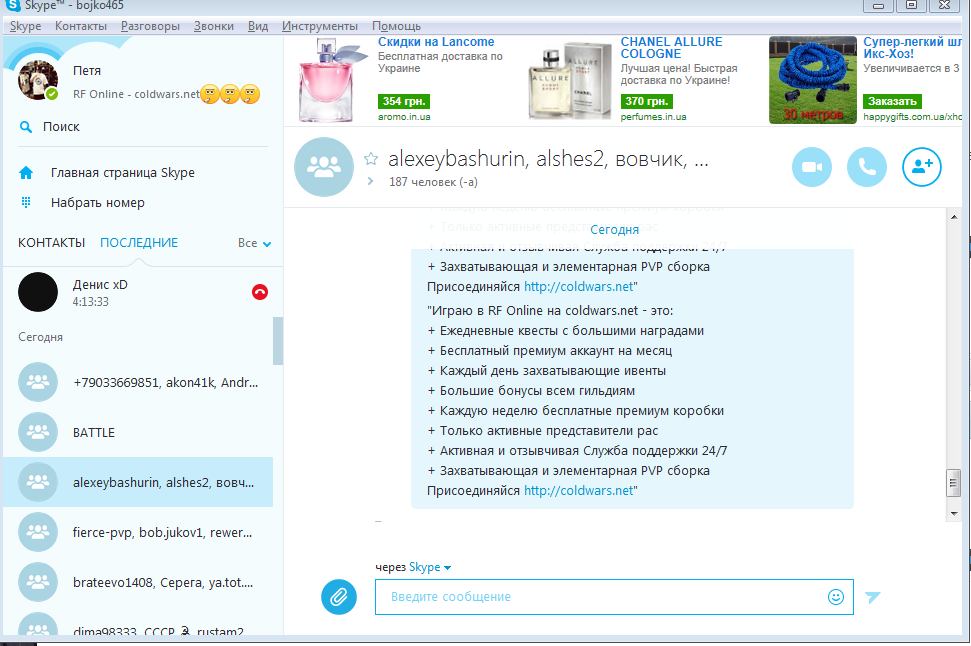Hang up the Денис xD call
Screen dimensions: 971x646
[260, 292]
